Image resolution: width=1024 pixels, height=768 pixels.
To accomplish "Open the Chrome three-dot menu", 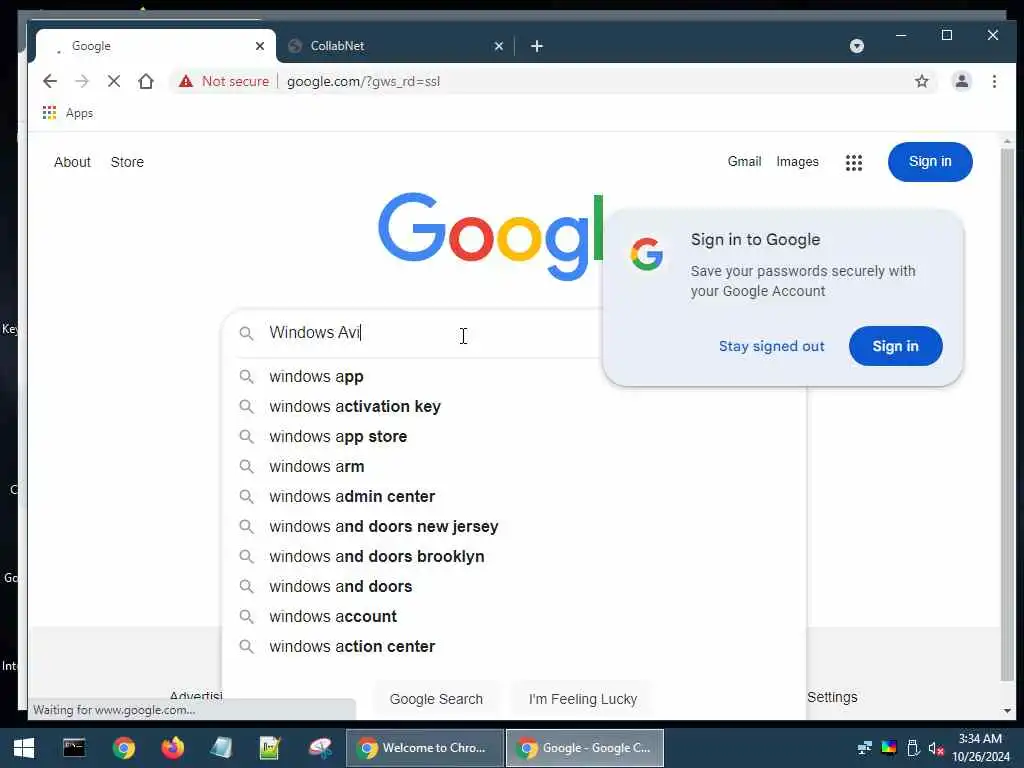I will [994, 81].
